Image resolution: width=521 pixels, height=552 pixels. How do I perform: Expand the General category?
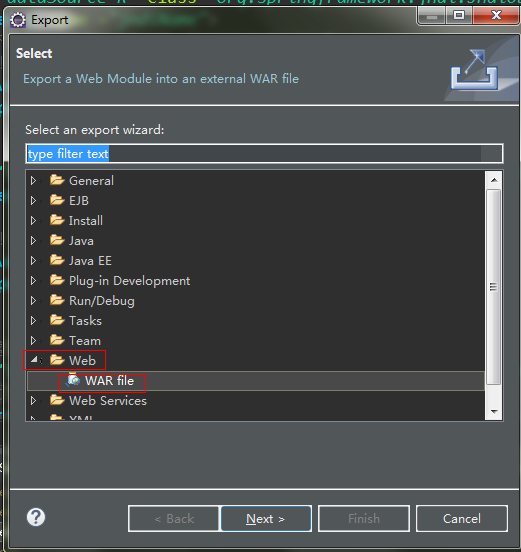(x=33, y=181)
